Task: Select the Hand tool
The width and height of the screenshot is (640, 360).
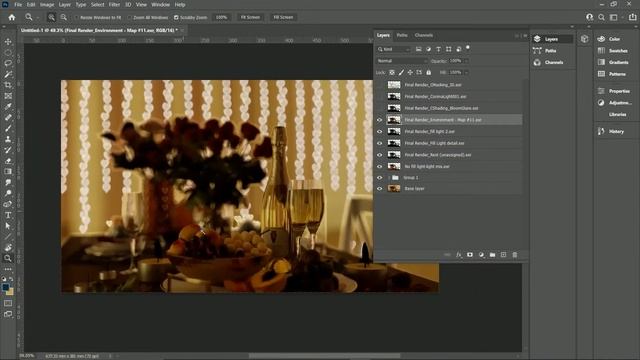Action: click(x=8, y=247)
